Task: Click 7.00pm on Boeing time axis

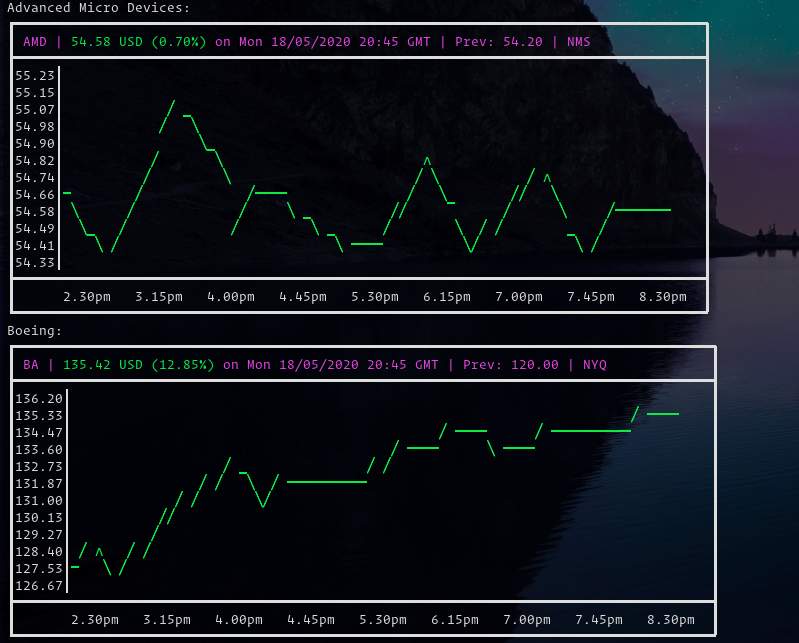Action: point(527,620)
